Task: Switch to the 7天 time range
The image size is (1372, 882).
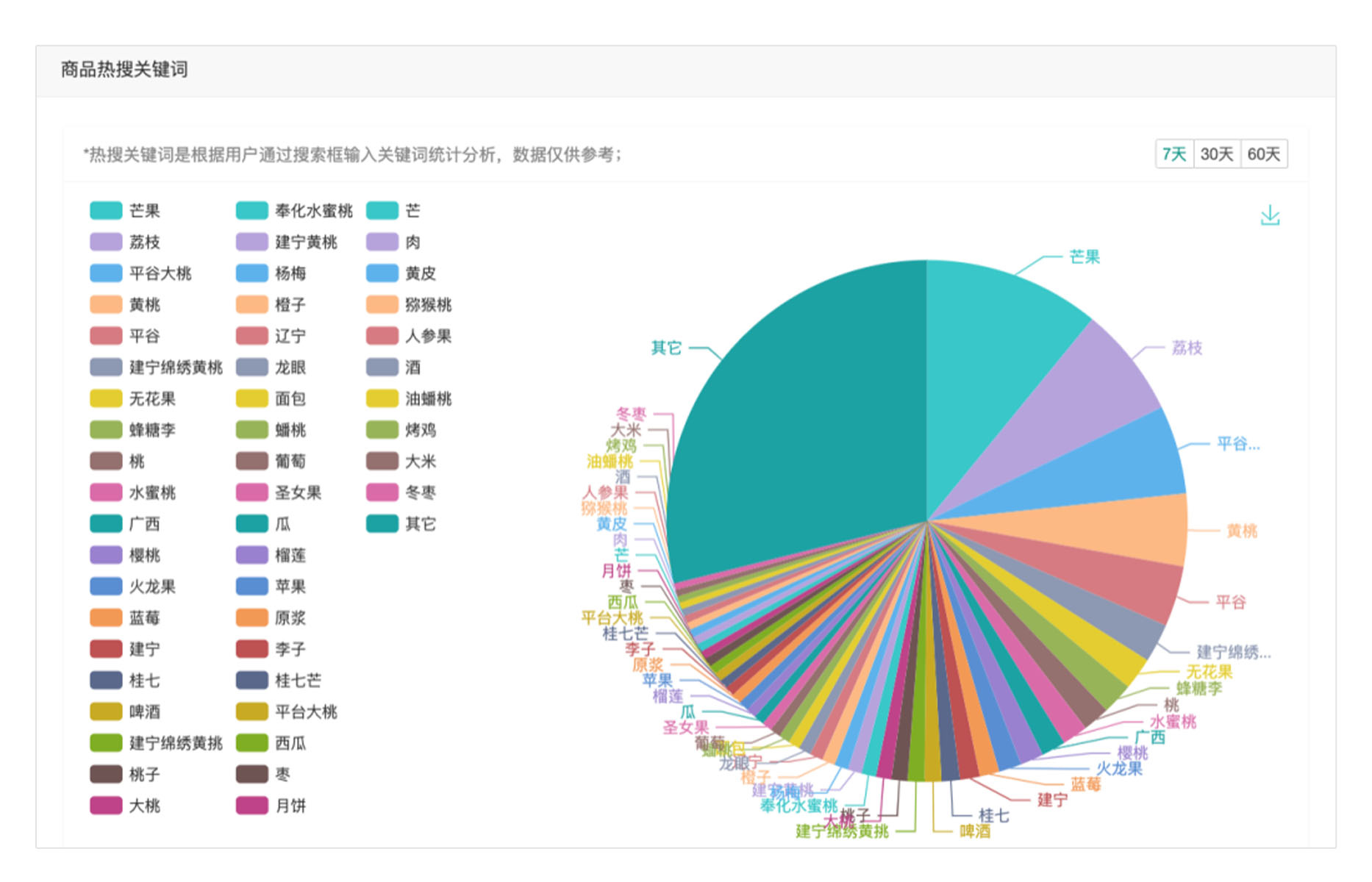Action: point(1174,154)
